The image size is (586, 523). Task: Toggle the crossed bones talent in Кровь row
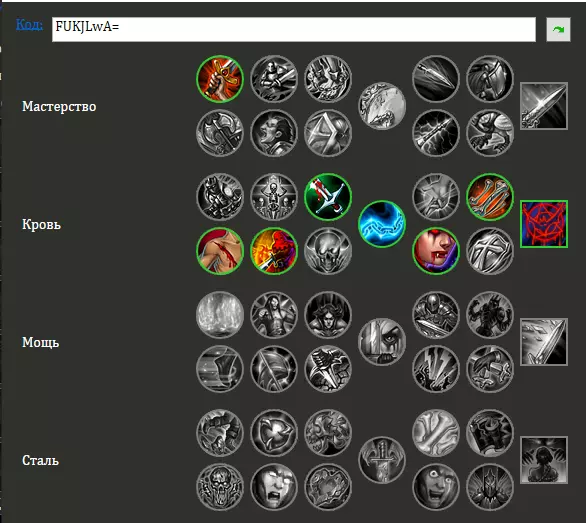[x=490, y=197]
